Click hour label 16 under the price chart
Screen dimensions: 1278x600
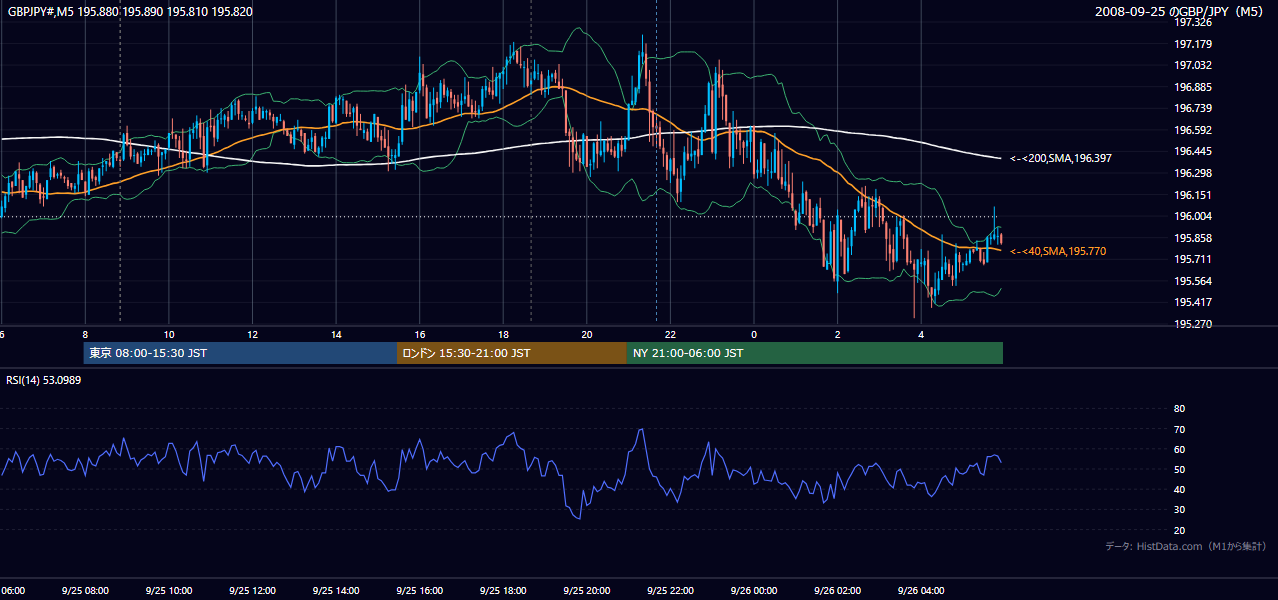[x=419, y=334]
